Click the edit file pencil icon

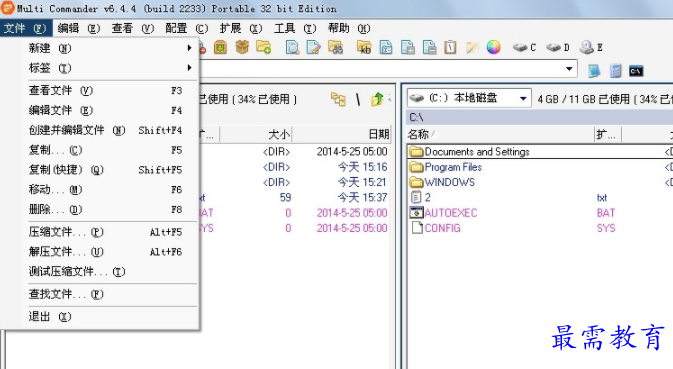tap(314, 47)
